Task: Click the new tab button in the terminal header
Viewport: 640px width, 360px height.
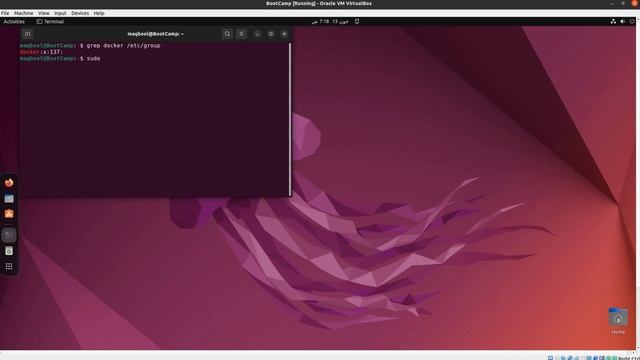Action: [x=27, y=34]
